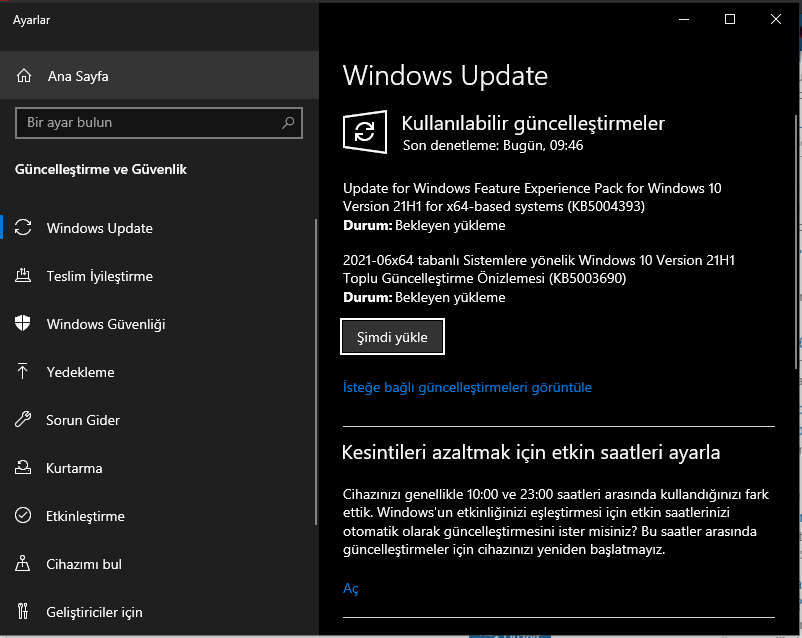Click the 'Kesintileri azaltmak için etkin saatleri ayarla' heading
Screen dimensions: 802x638
(x=531, y=453)
